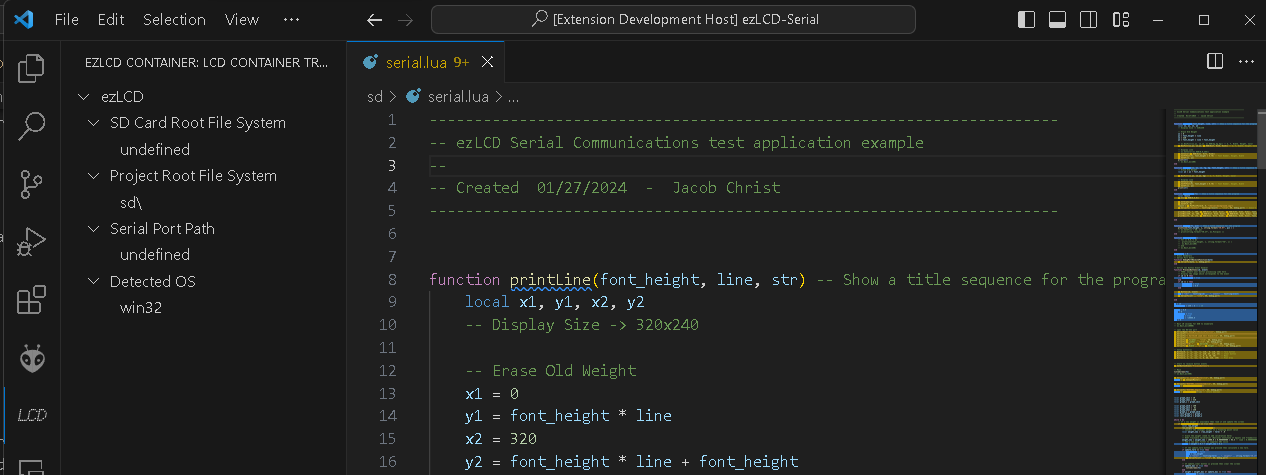
Task: Click the sd breadcrumb segment
Action: pos(375,97)
